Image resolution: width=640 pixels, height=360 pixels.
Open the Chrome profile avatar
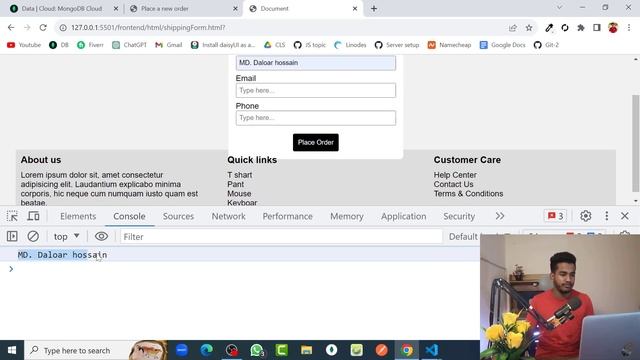click(613, 27)
